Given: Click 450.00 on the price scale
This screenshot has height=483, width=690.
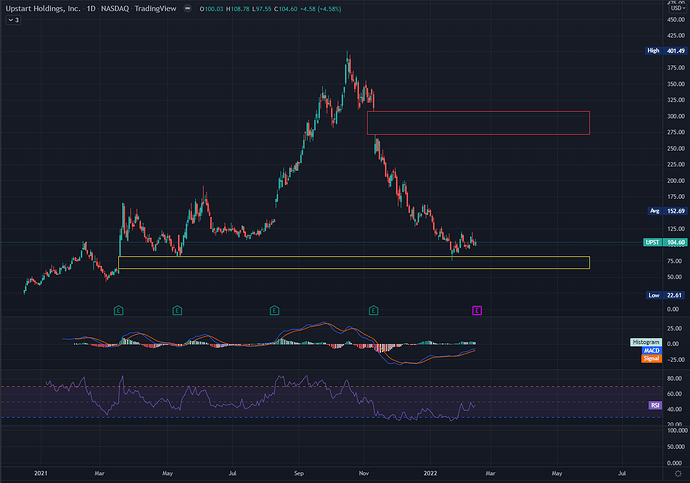Looking at the screenshot, I should click(676, 20).
